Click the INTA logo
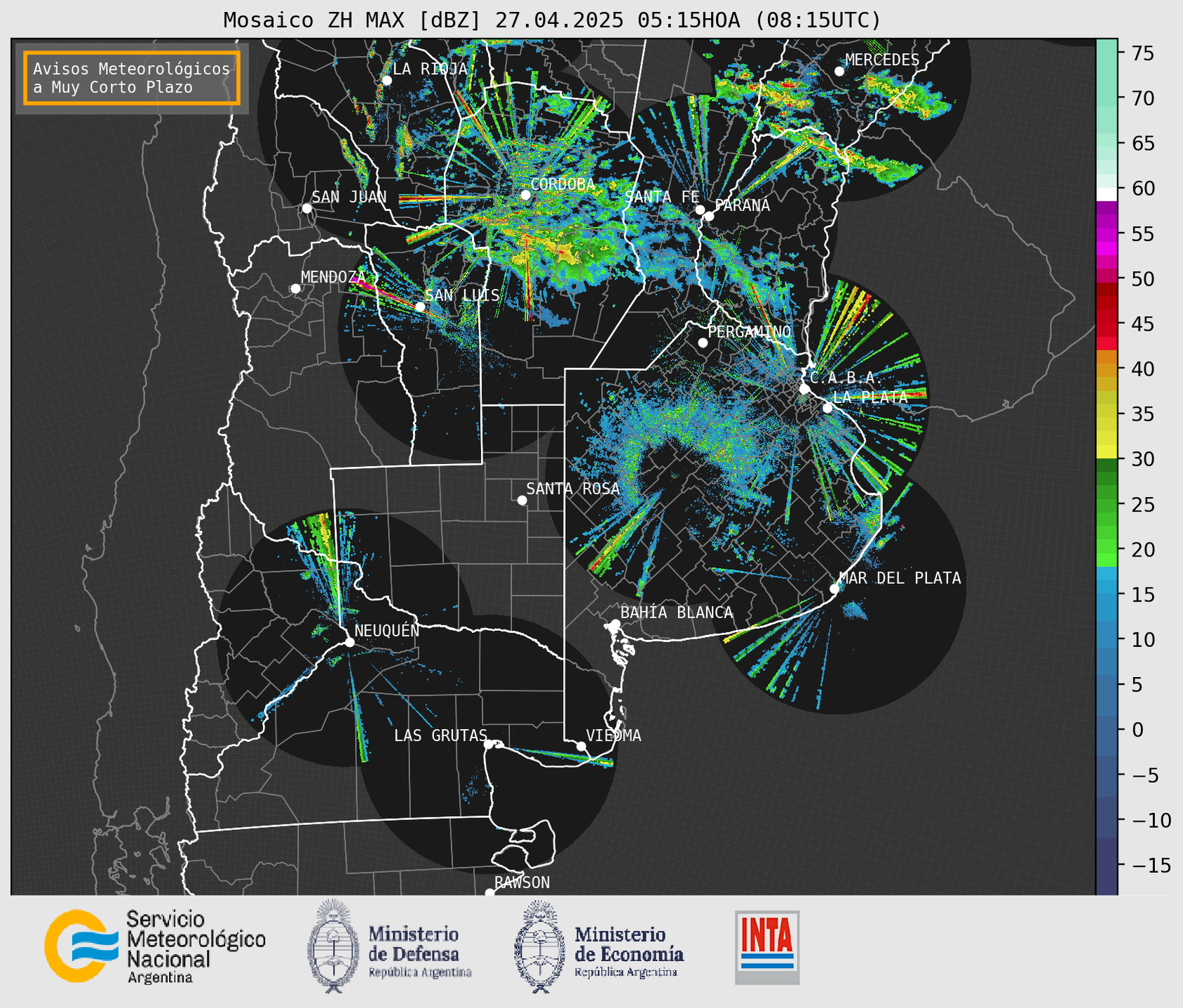 coord(767,947)
